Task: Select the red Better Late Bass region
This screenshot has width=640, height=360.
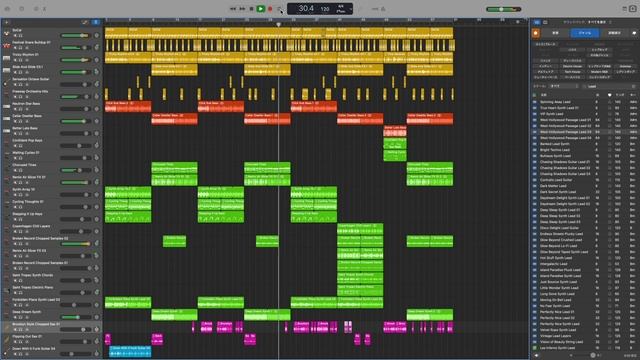Action: coord(395,131)
